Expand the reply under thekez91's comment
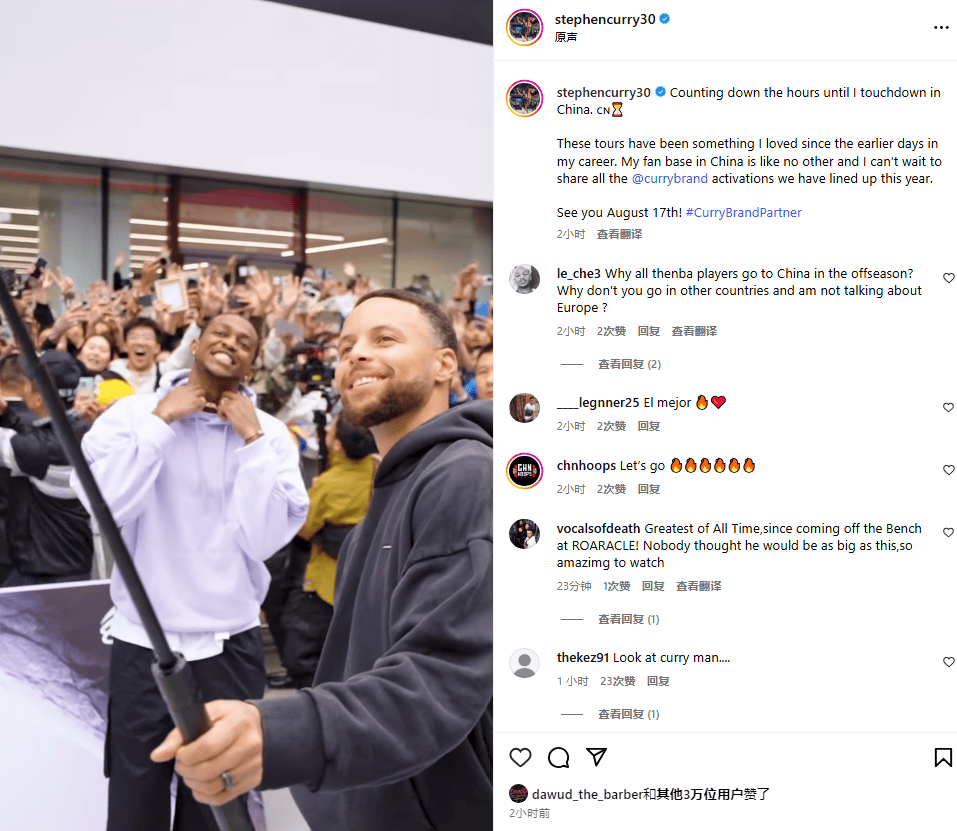Screen dimensions: 957x831 [x=629, y=714]
